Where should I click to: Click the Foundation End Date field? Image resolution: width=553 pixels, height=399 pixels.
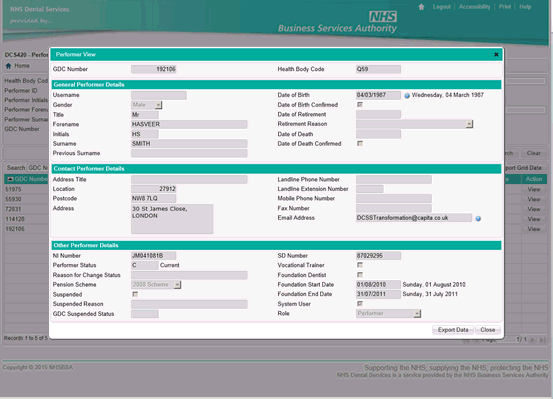[378, 294]
